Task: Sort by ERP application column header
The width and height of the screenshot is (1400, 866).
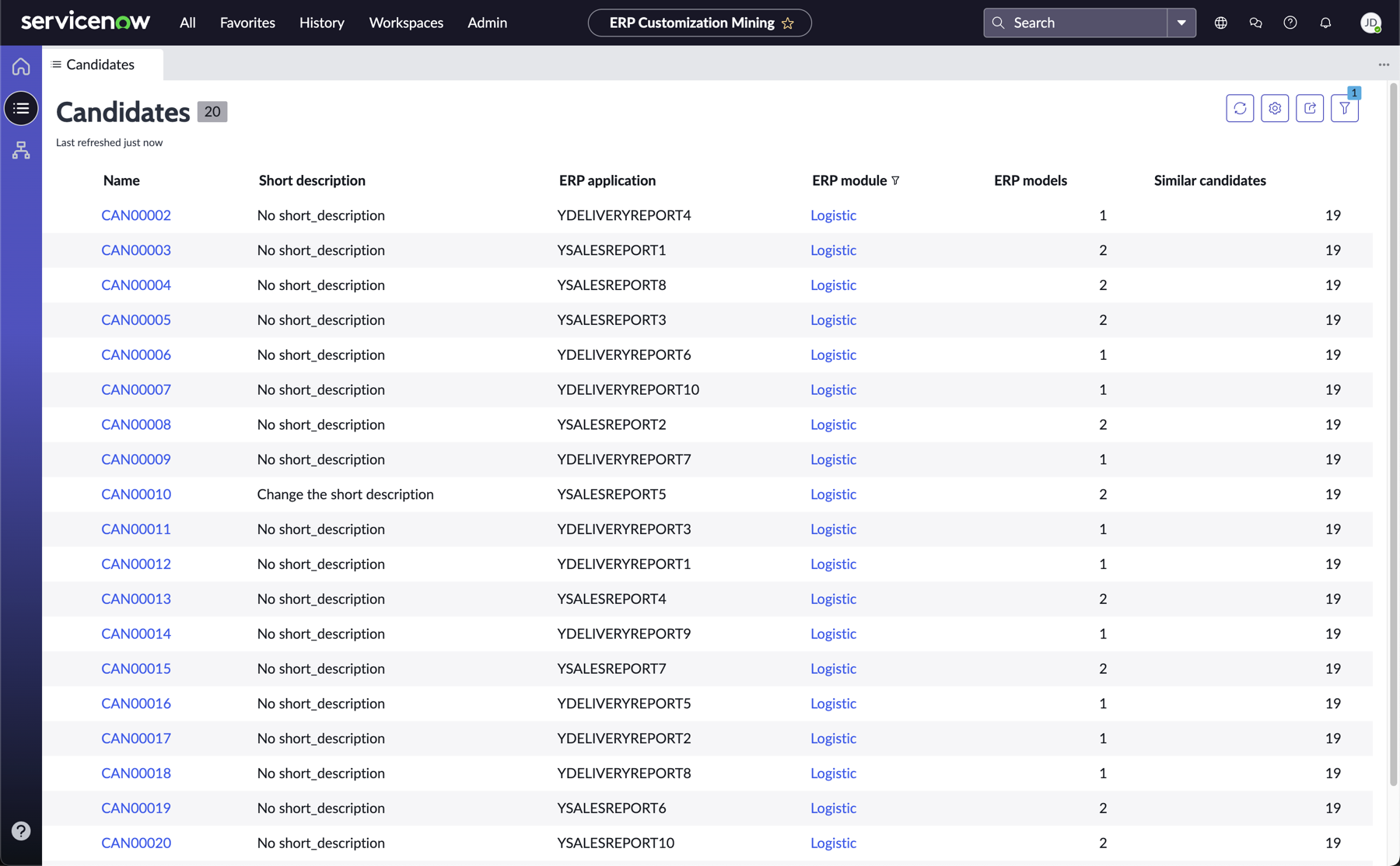Action: coord(607,180)
